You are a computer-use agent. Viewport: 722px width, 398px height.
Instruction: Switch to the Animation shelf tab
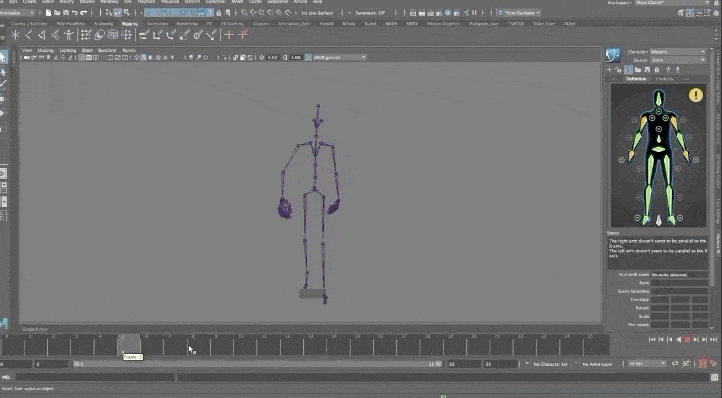point(157,23)
